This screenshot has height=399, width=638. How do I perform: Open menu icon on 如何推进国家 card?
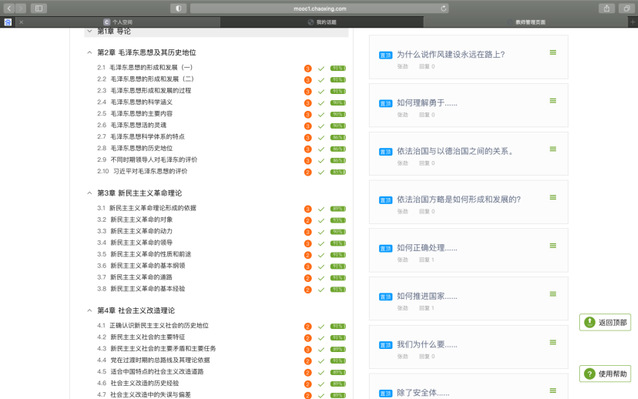coord(553,294)
